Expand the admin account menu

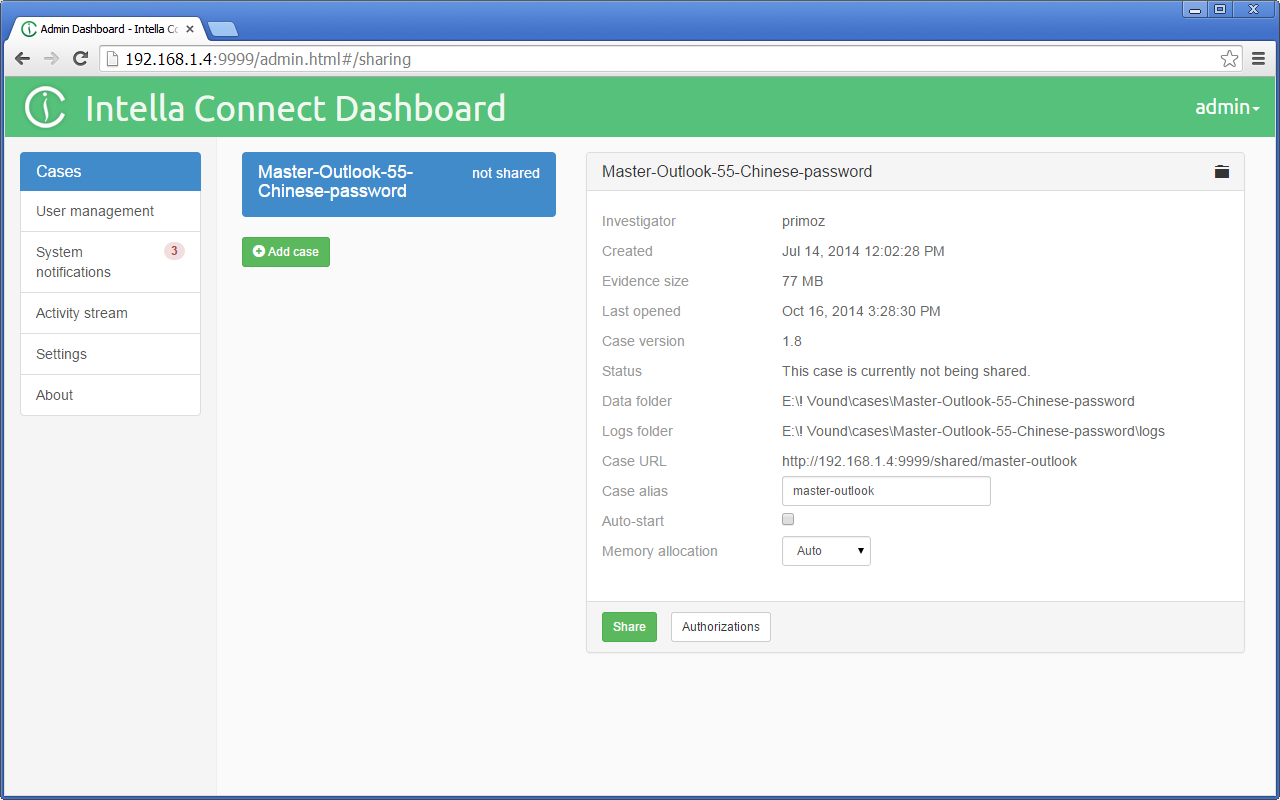[1227, 106]
